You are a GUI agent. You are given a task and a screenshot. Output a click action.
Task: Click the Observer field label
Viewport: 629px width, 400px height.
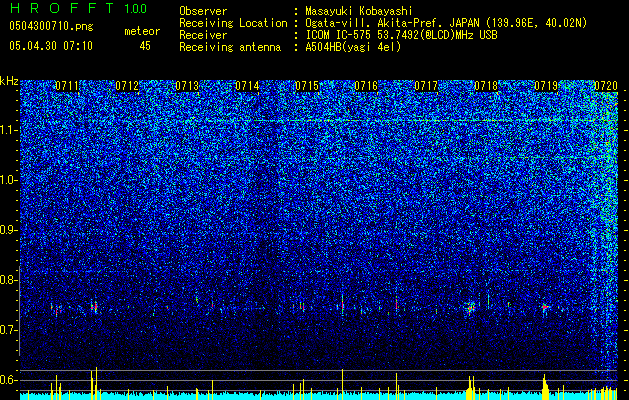tap(203, 11)
